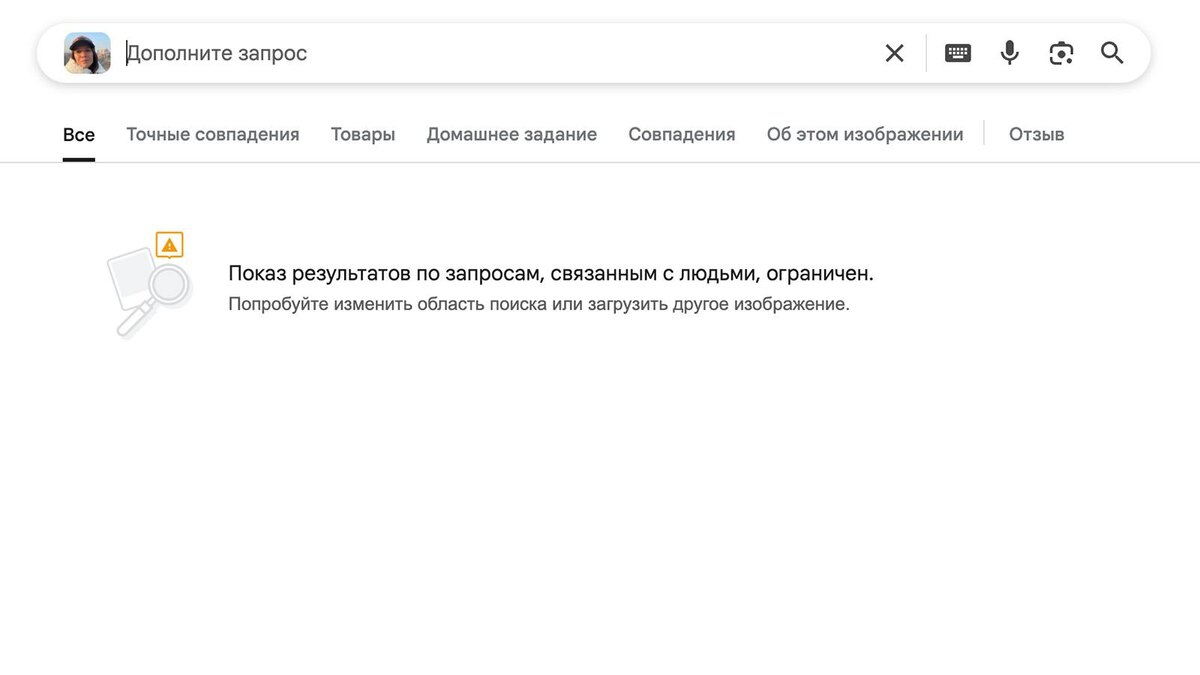Screen dimensions: 1200x675
Task: Switch to the Точные совпадения tab
Action: point(212,134)
